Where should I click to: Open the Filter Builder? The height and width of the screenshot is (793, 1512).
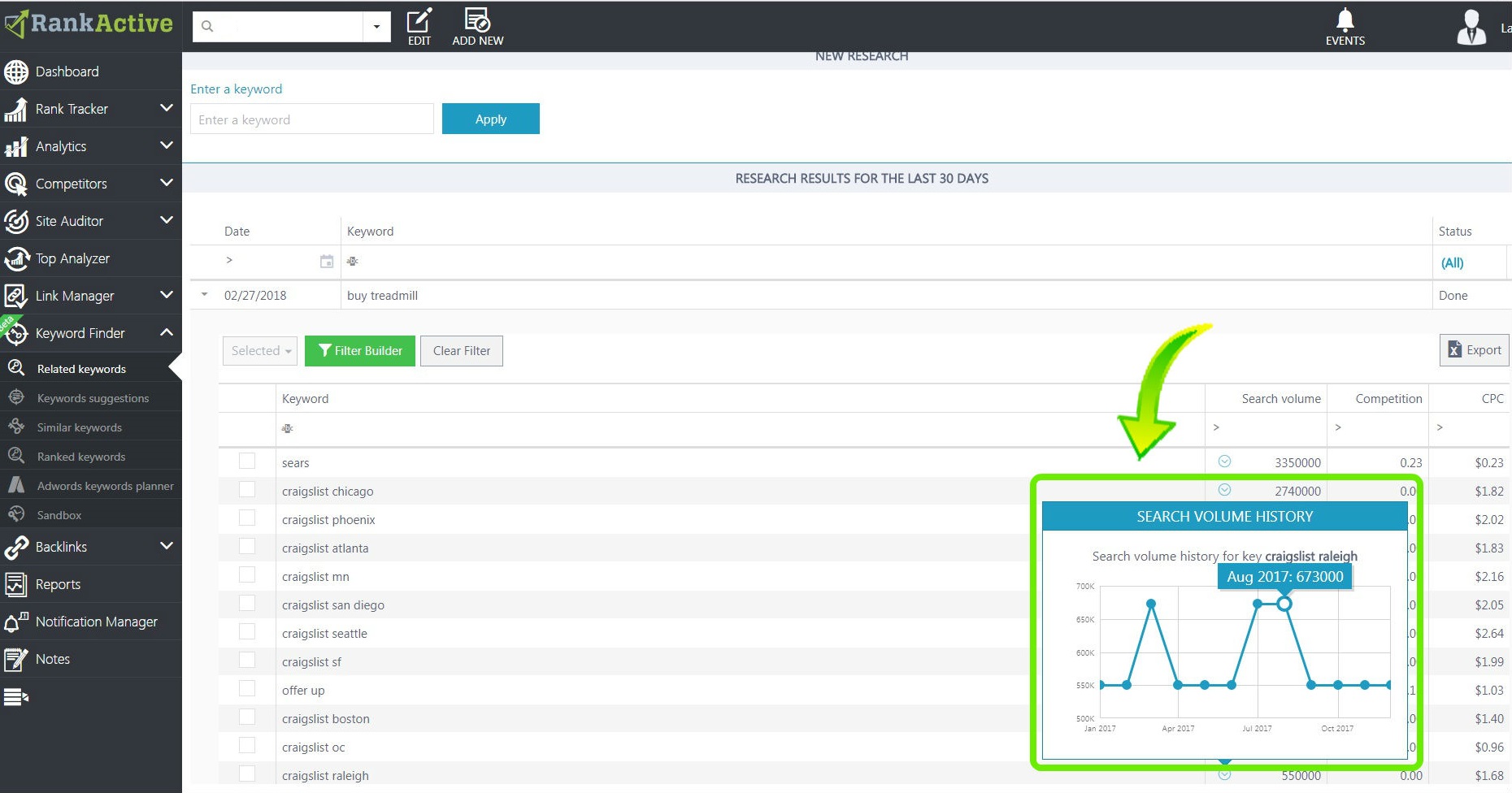359,351
